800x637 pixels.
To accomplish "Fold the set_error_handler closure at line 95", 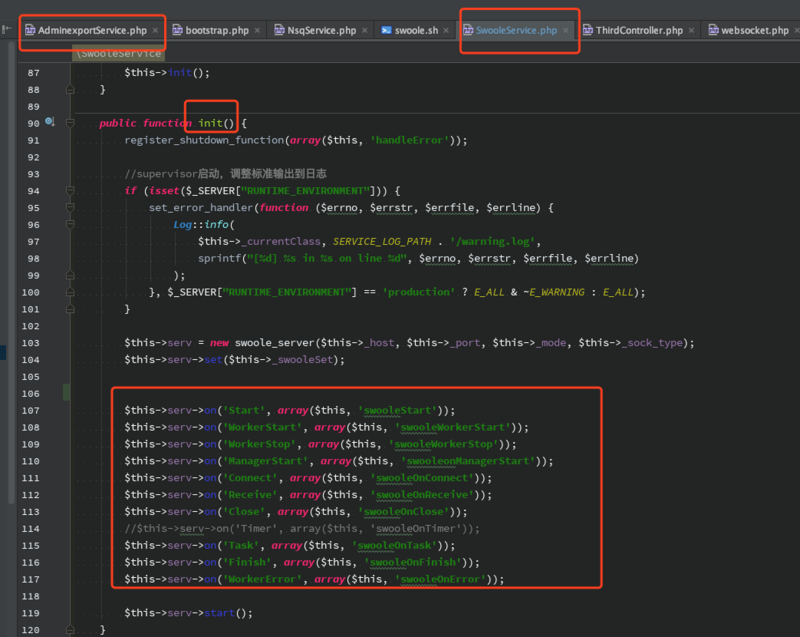I will pos(70,208).
